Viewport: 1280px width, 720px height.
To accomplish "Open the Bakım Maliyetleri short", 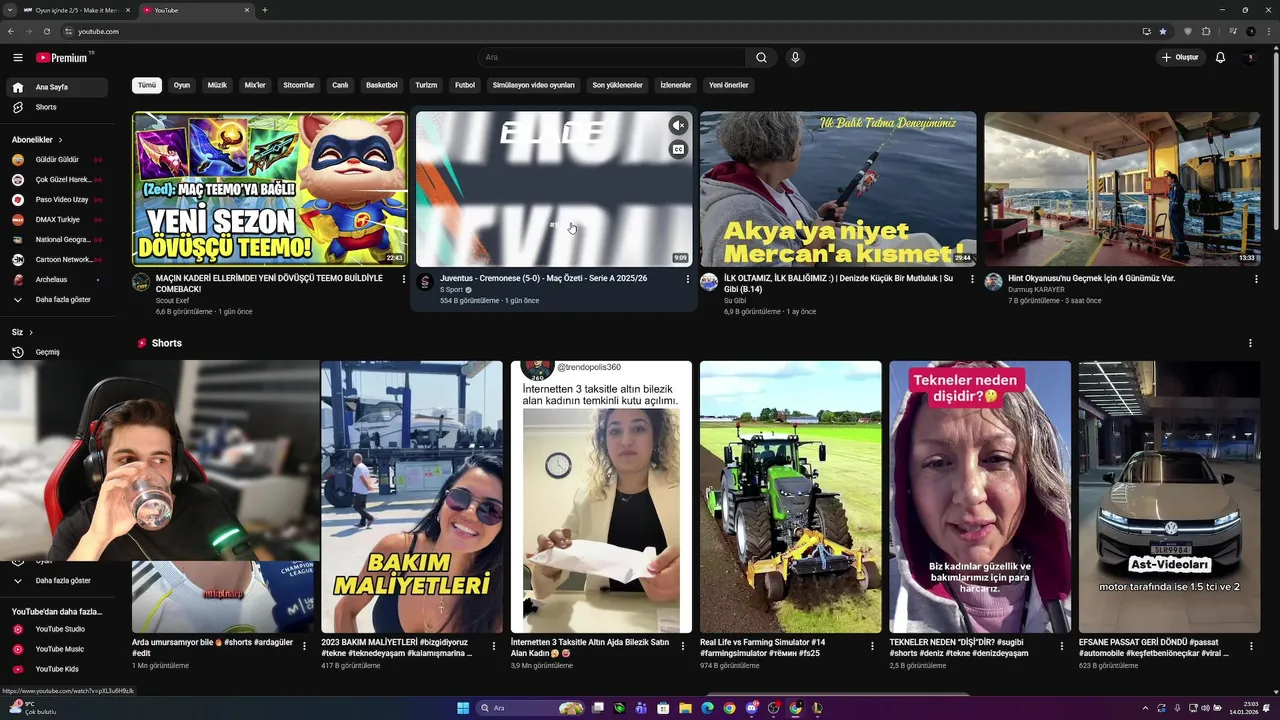I will [x=412, y=497].
